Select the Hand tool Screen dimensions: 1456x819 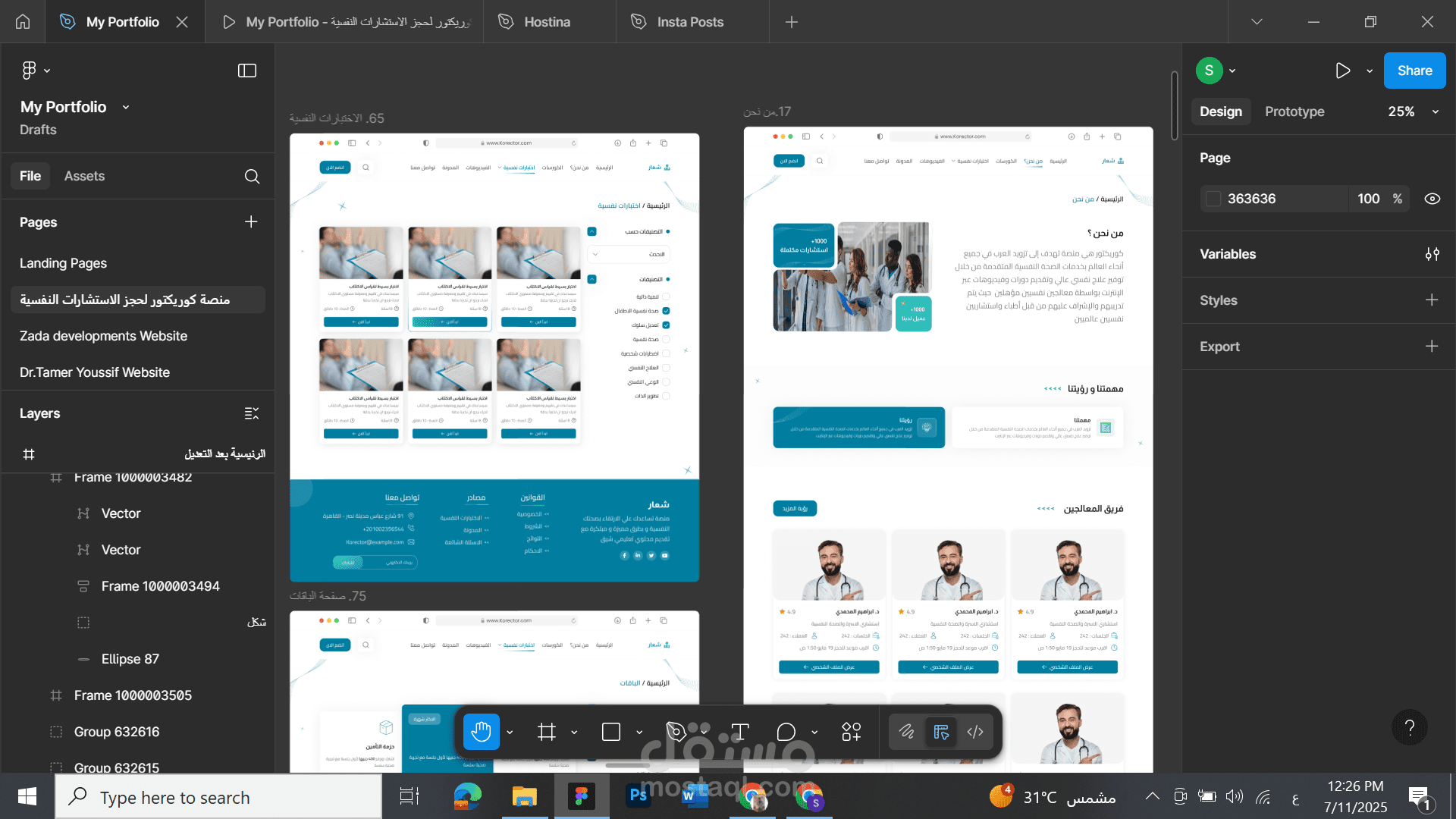click(482, 732)
